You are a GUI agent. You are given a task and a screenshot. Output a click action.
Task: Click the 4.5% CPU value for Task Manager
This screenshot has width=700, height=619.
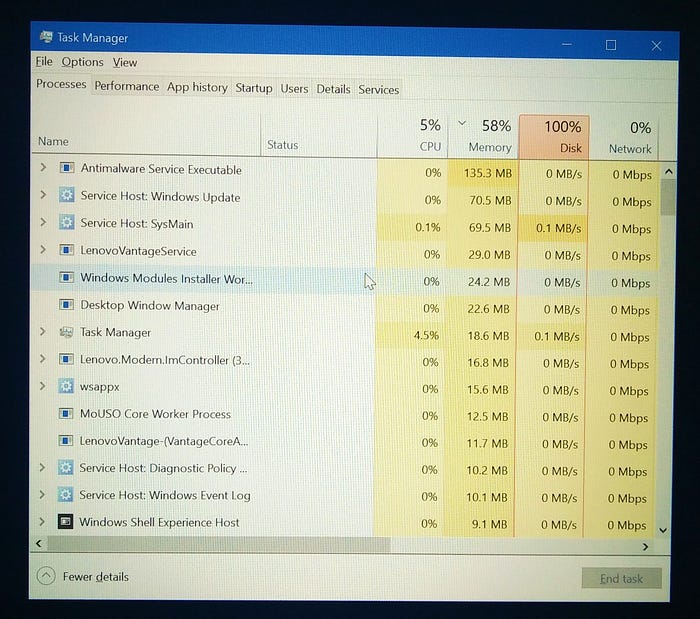point(426,335)
